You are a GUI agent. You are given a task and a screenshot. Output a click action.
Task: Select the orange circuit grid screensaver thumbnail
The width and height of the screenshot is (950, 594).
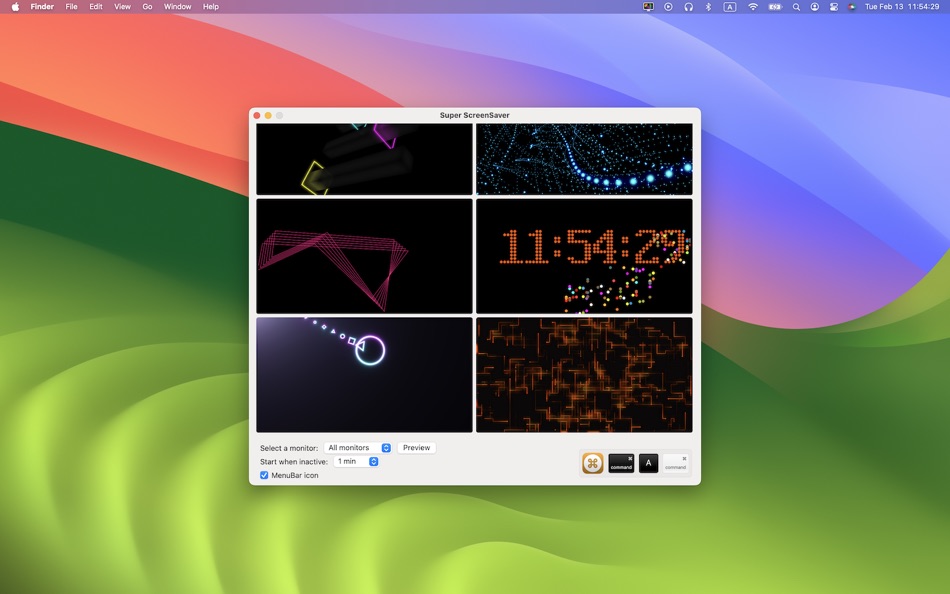[584, 375]
